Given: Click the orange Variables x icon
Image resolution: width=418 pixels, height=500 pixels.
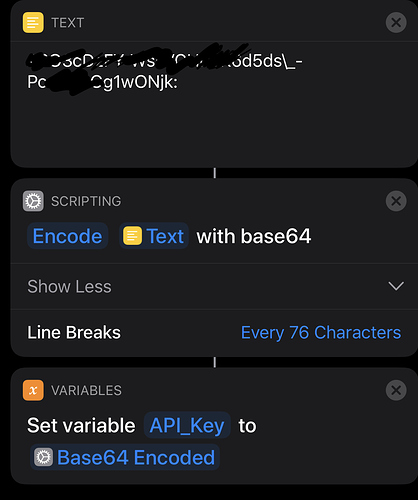Looking at the screenshot, I should tap(33, 390).
